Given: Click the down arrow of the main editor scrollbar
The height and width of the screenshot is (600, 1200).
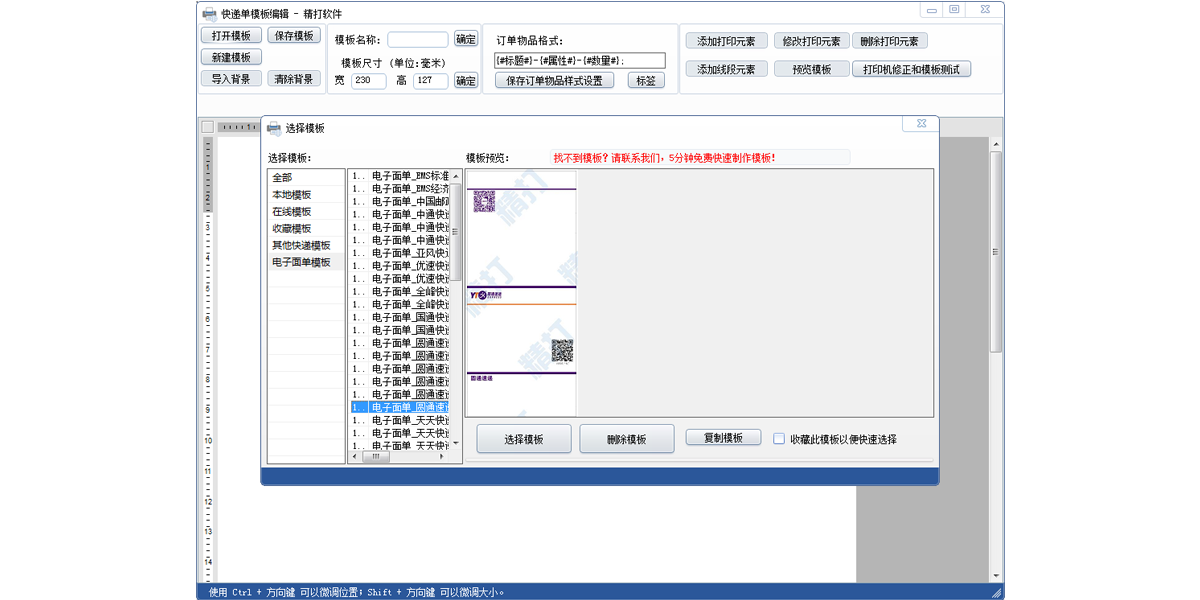Looking at the screenshot, I should point(996,575).
